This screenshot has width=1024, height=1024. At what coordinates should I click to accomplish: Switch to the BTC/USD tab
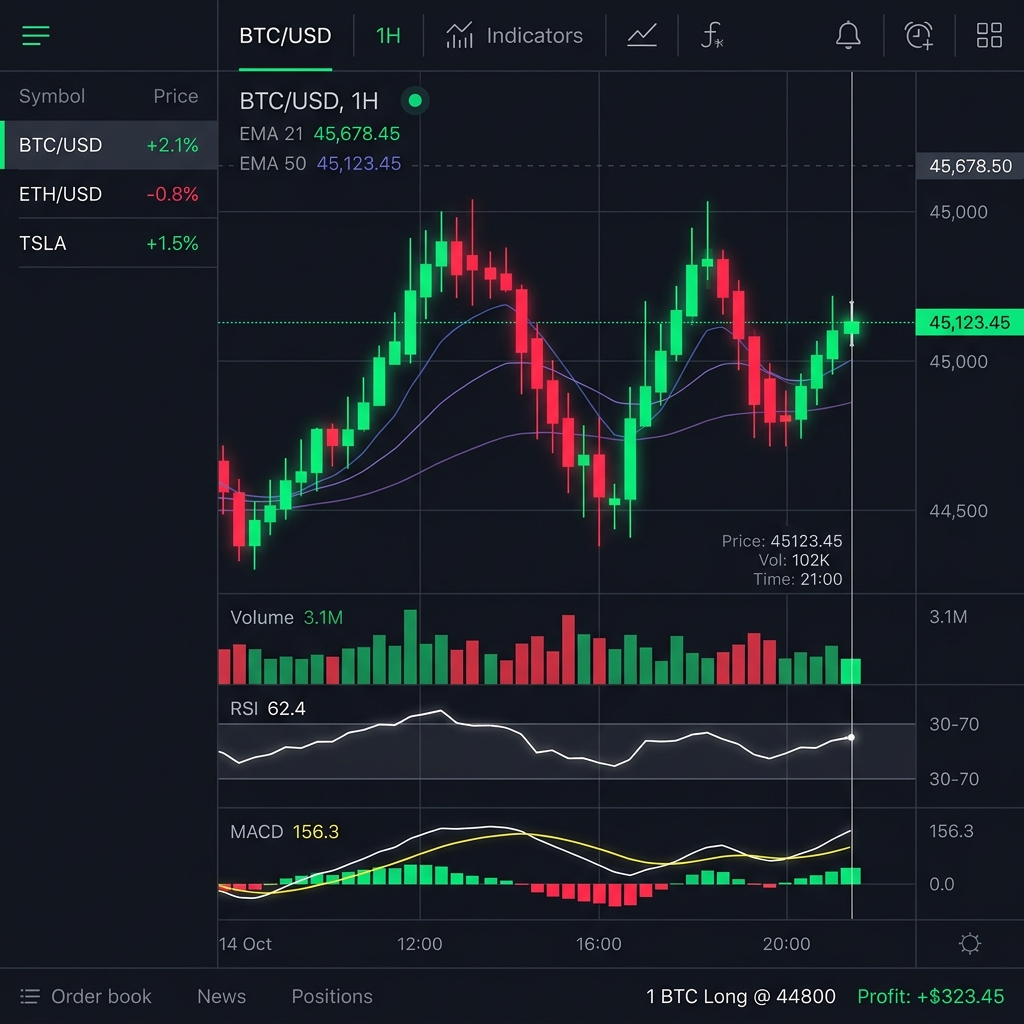point(285,35)
